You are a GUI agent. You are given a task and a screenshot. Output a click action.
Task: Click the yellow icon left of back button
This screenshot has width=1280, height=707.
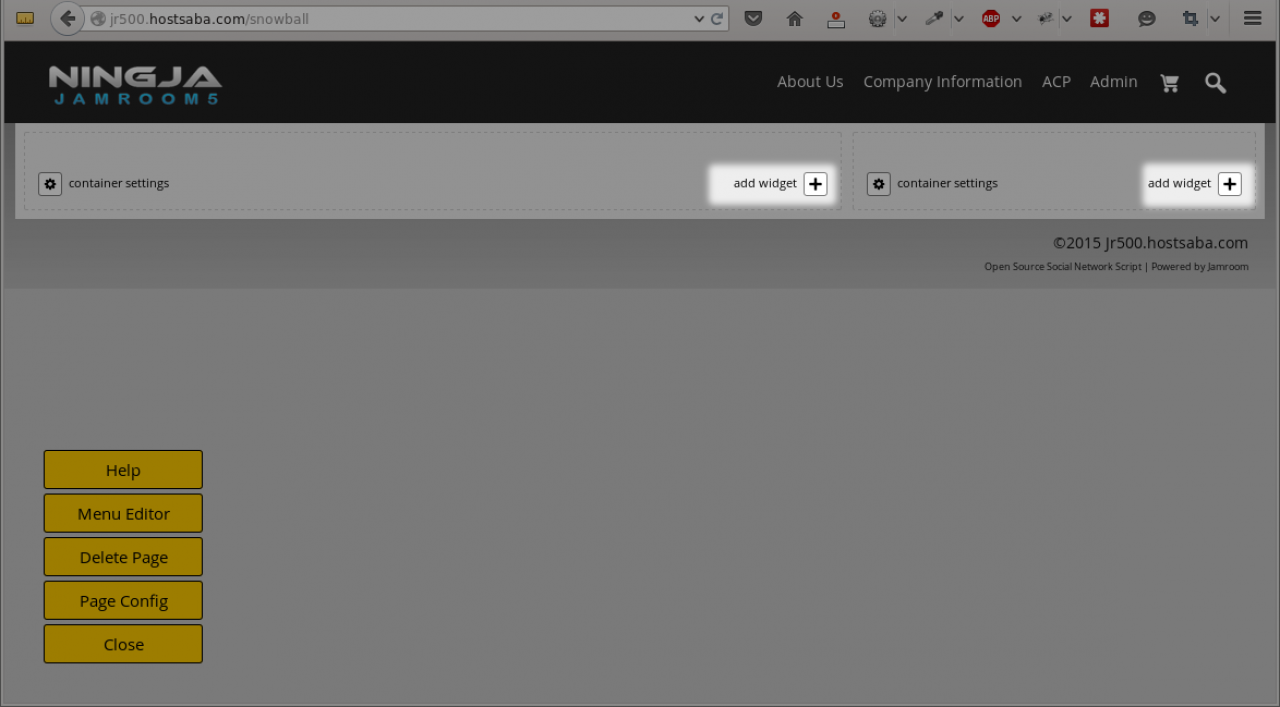pos(25,18)
